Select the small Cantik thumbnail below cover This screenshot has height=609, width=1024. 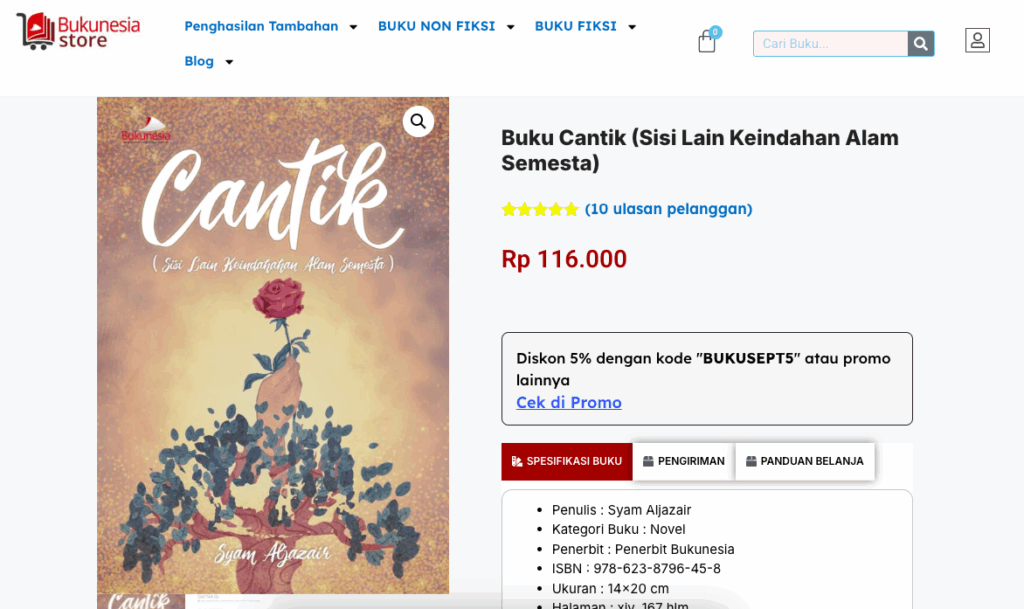(x=141, y=601)
